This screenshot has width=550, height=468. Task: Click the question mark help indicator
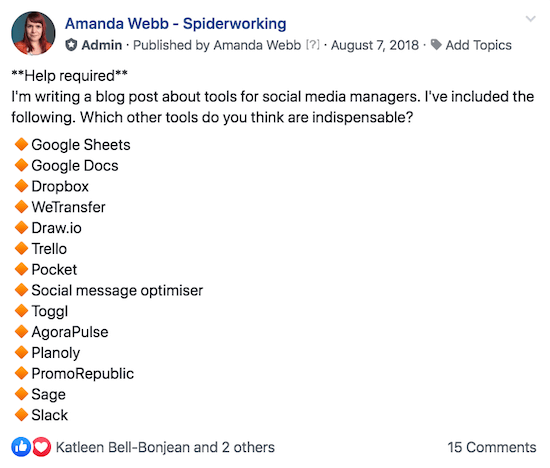pos(313,45)
